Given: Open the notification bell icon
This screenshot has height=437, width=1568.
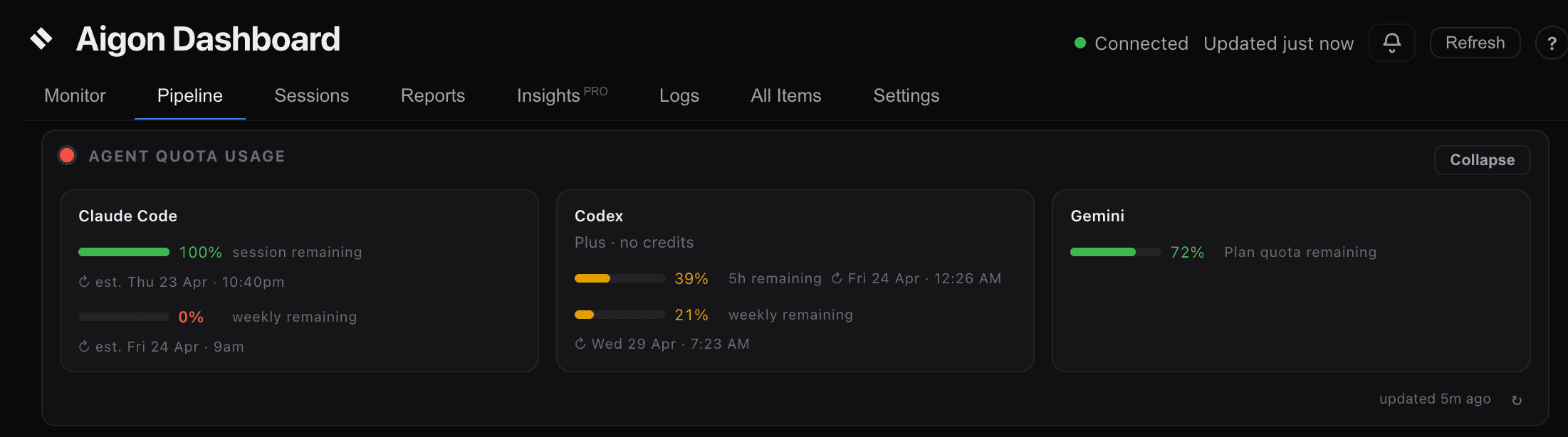Looking at the screenshot, I should click(1391, 43).
